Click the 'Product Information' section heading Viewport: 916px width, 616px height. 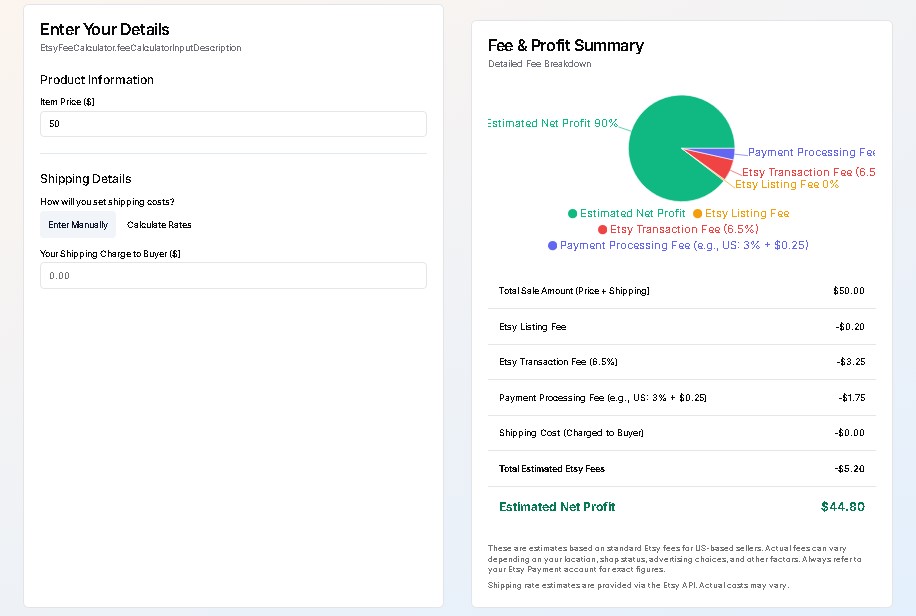pos(96,80)
